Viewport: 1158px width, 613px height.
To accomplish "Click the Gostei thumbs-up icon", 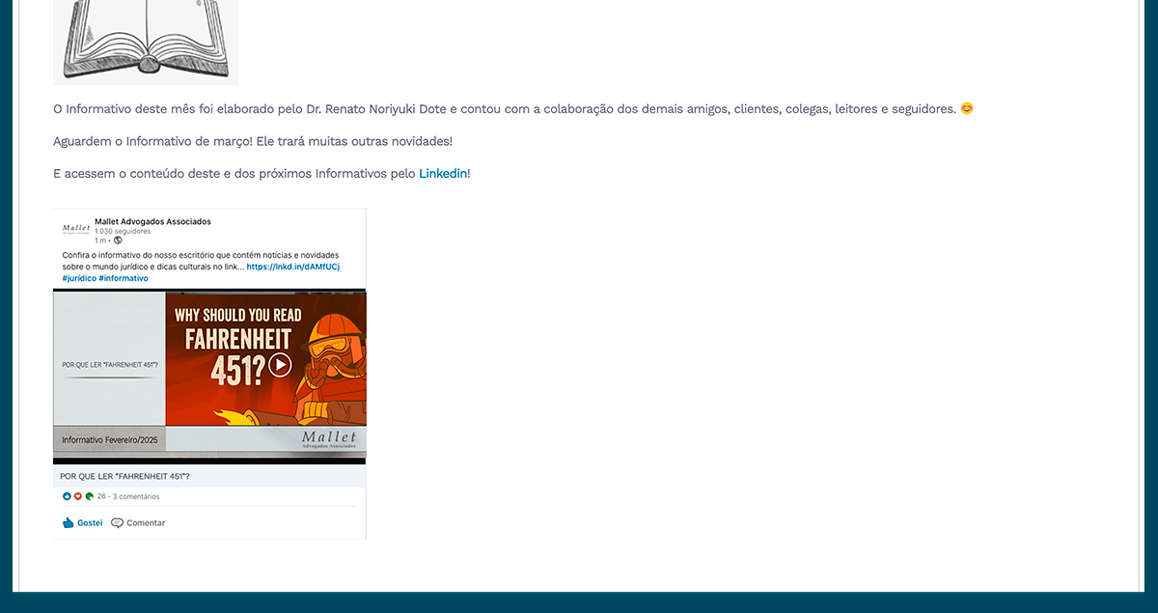I will (x=68, y=523).
